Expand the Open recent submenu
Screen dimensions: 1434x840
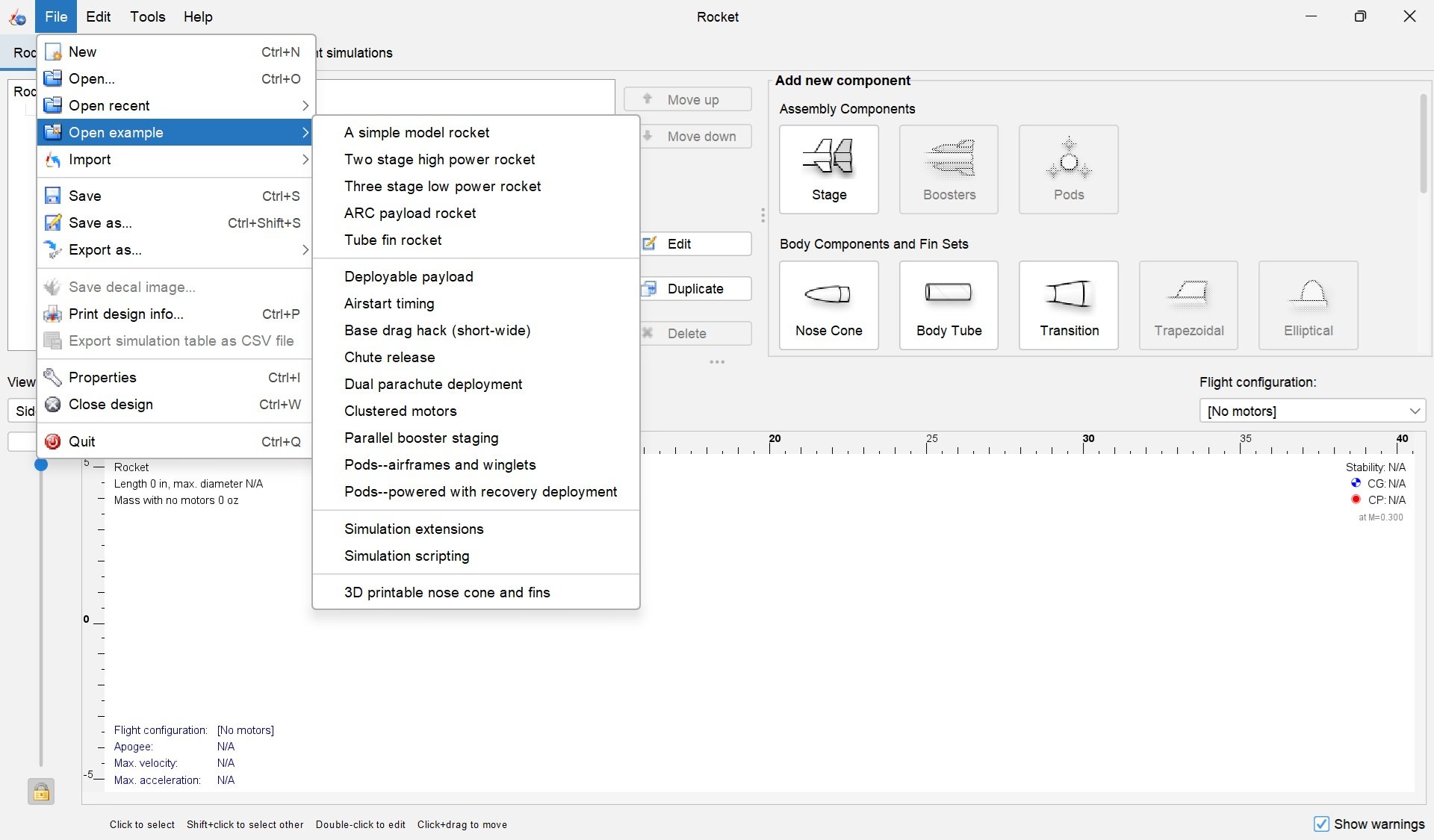click(x=176, y=105)
